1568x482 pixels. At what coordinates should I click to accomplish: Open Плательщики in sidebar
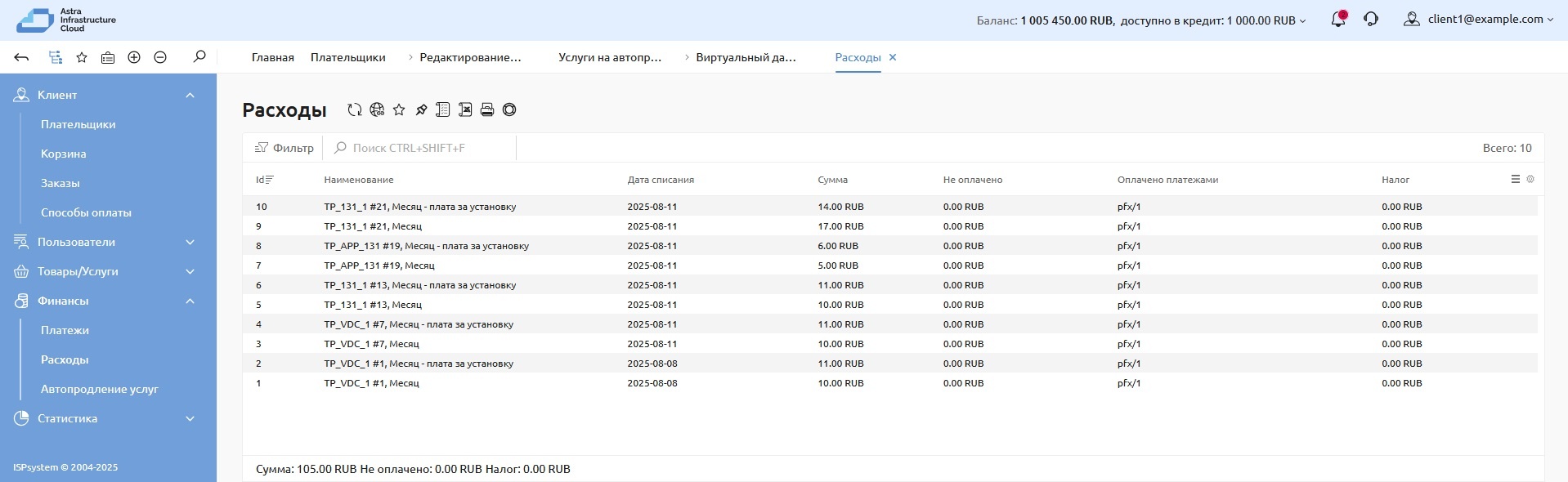point(78,124)
